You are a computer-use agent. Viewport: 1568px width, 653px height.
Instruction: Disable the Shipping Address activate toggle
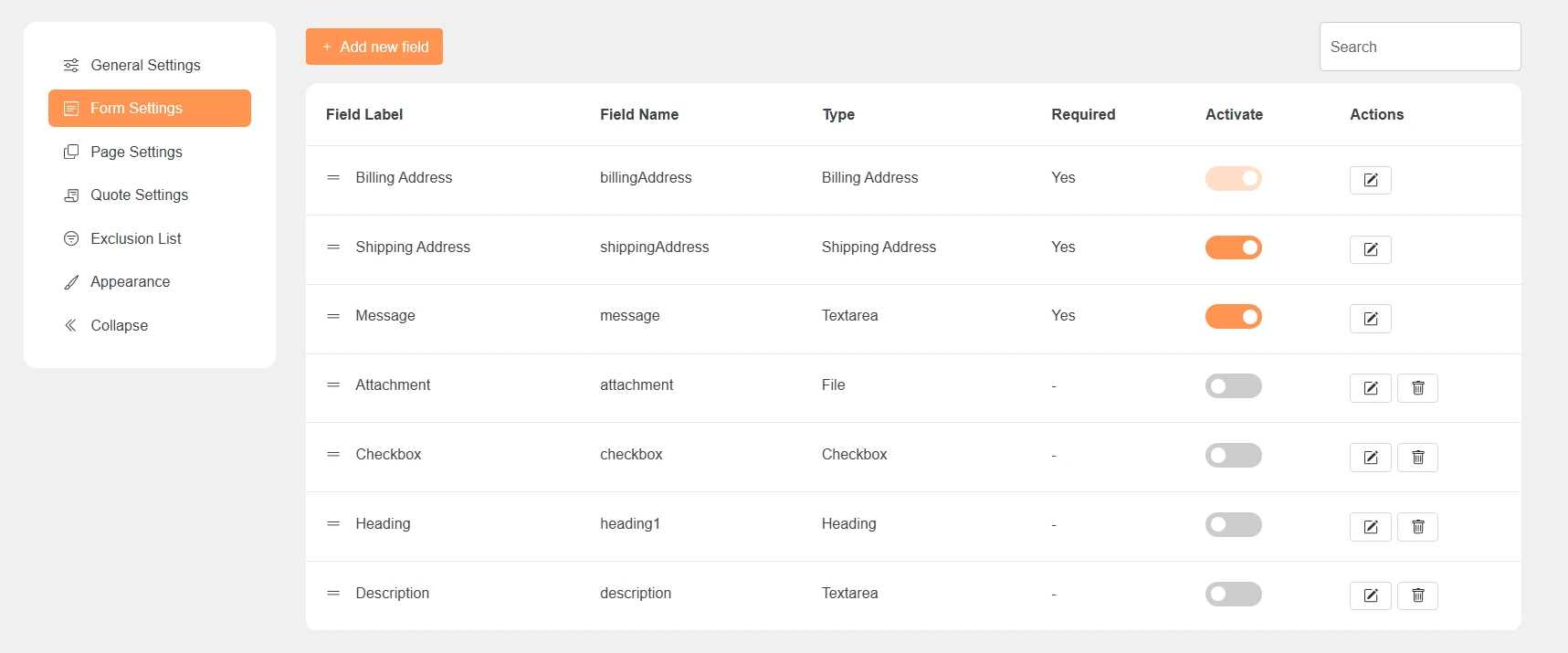coord(1233,248)
